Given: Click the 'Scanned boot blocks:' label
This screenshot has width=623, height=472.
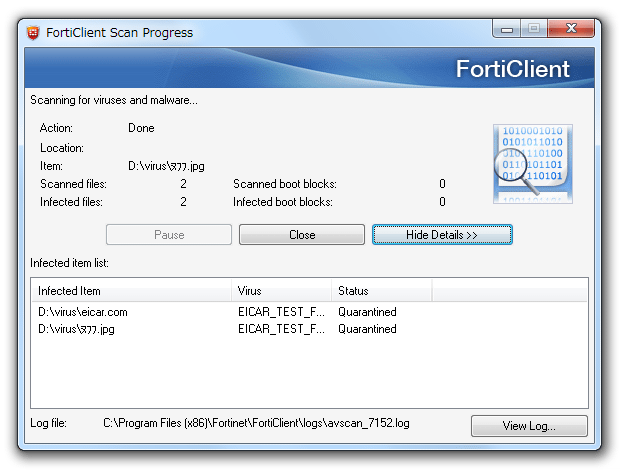Looking at the screenshot, I should [285, 184].
